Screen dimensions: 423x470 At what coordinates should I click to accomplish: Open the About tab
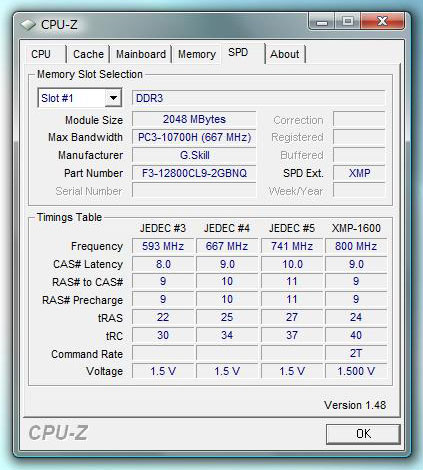coord(285,54)
